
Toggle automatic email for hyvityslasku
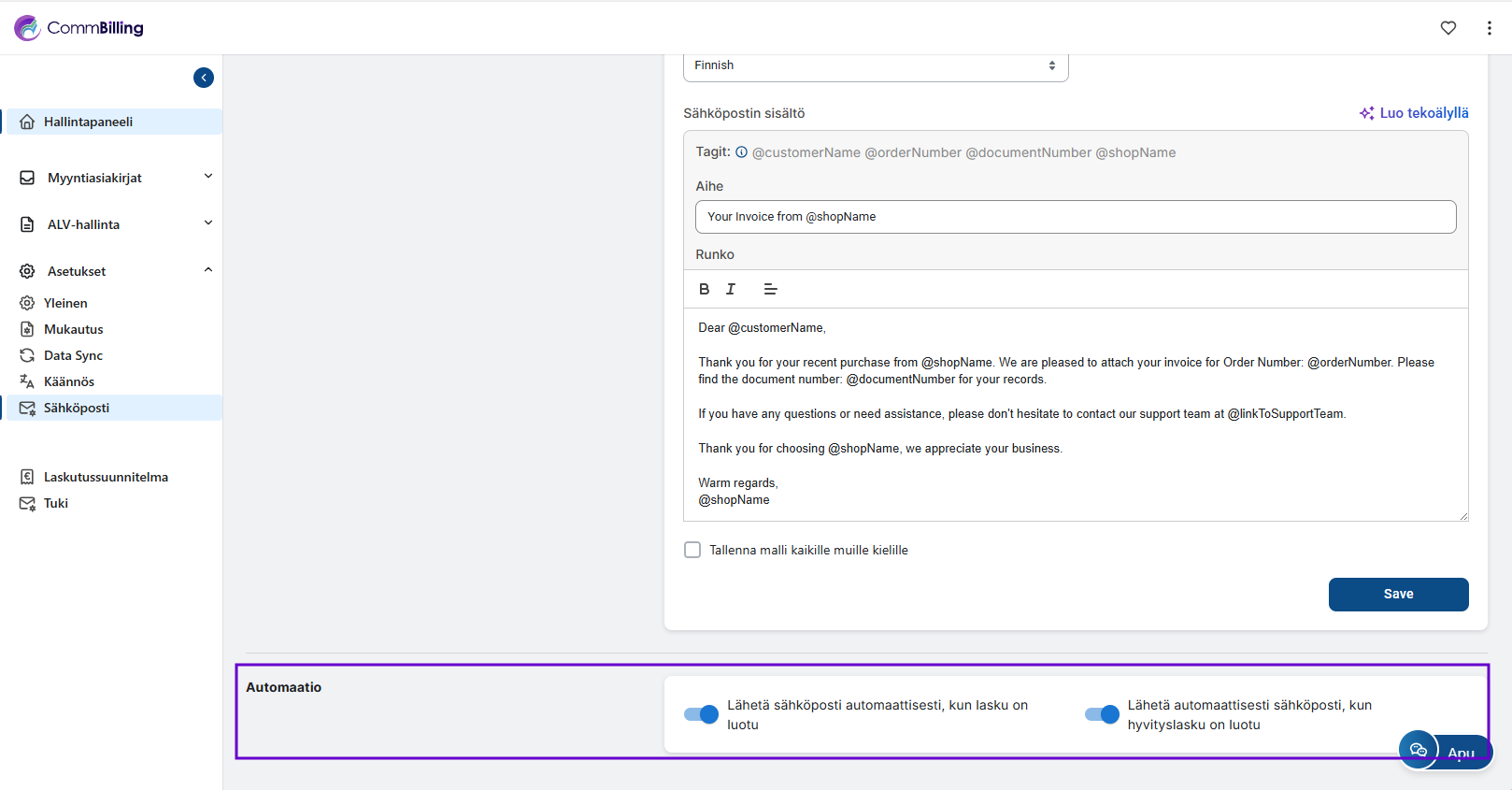pyautogui.click(x=1101, y=714)
